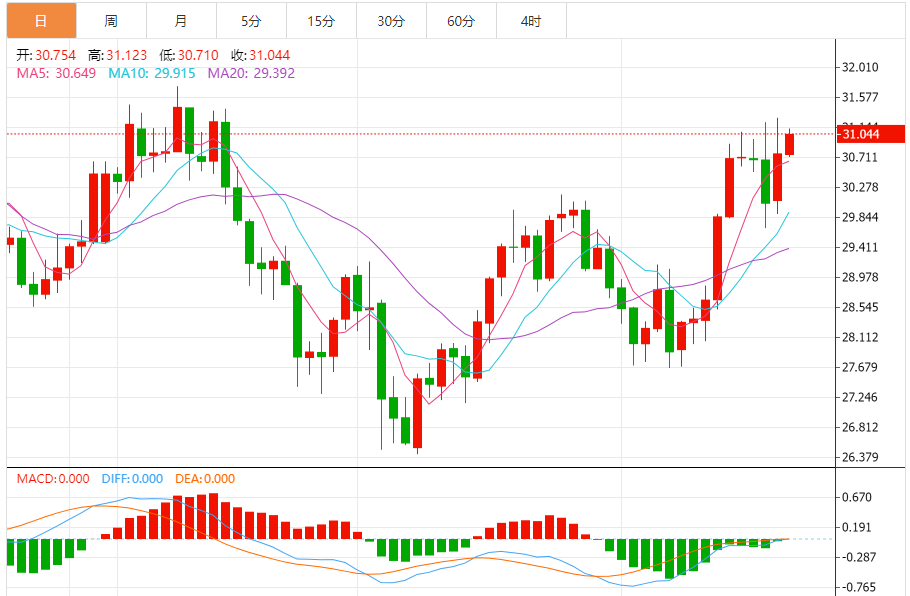Click the 28.112 price axis label

pos(860,337)
